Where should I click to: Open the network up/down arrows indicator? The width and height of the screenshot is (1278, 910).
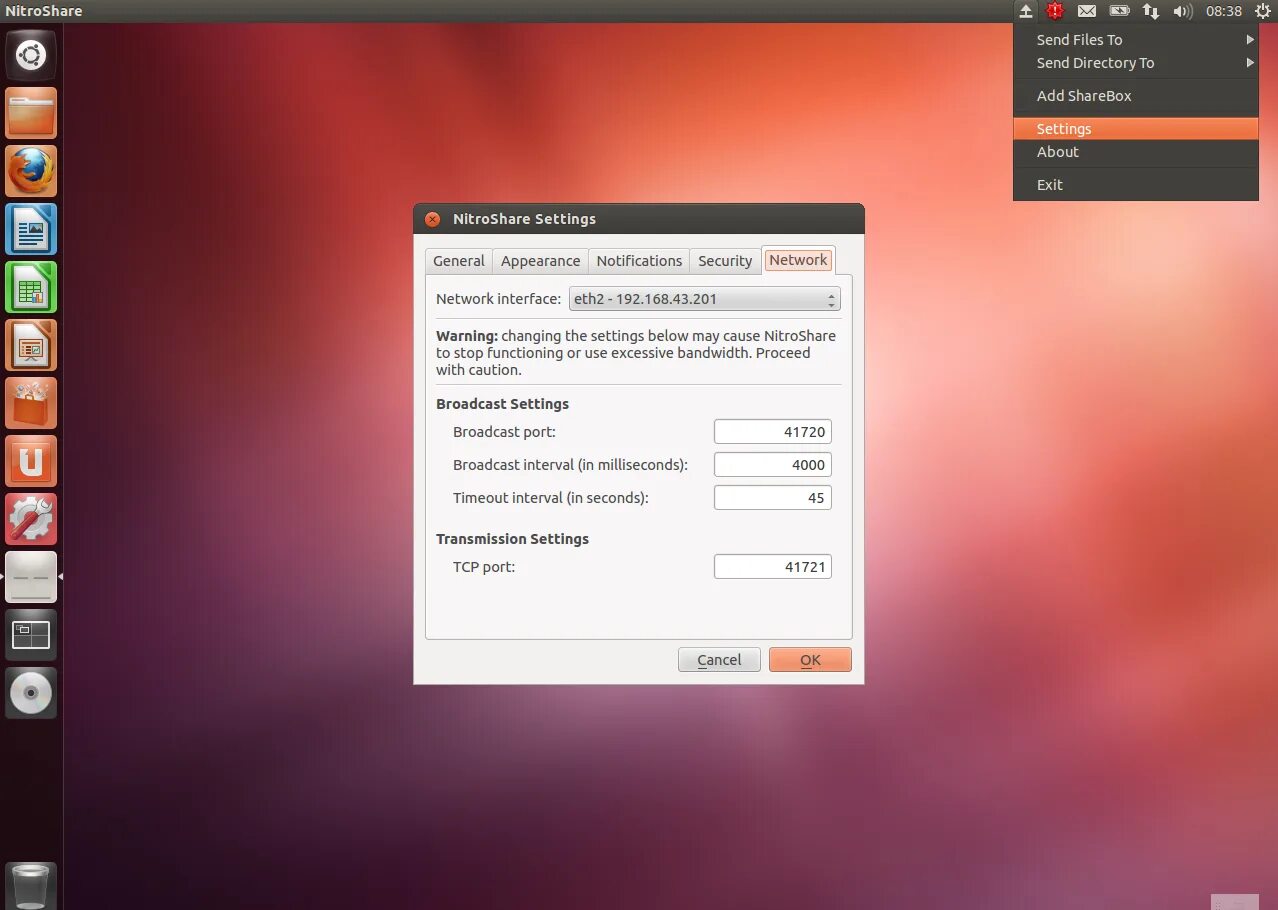point(1151,11)
